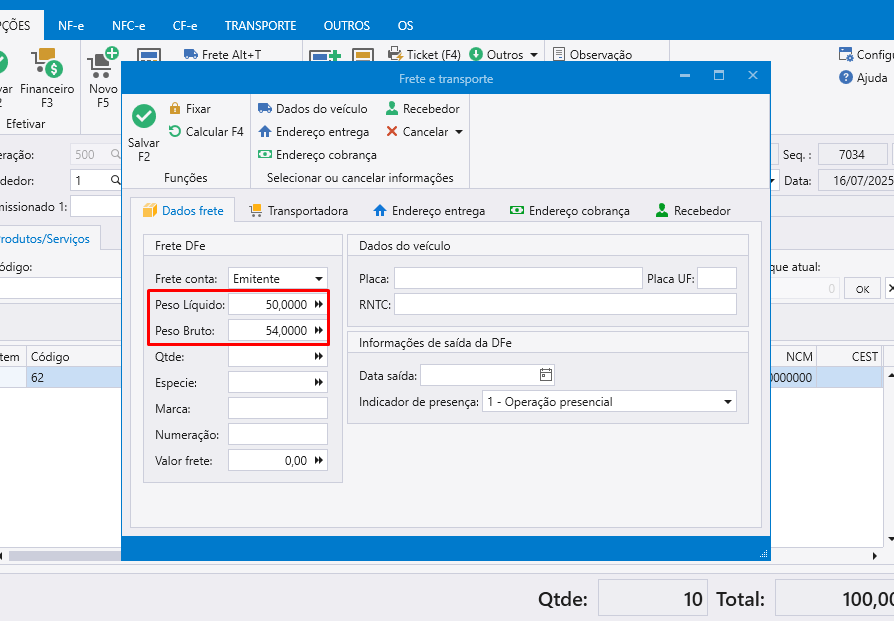Click inside the Placa input field
This screenshot has width=894, height=621.
coord(518,278)
